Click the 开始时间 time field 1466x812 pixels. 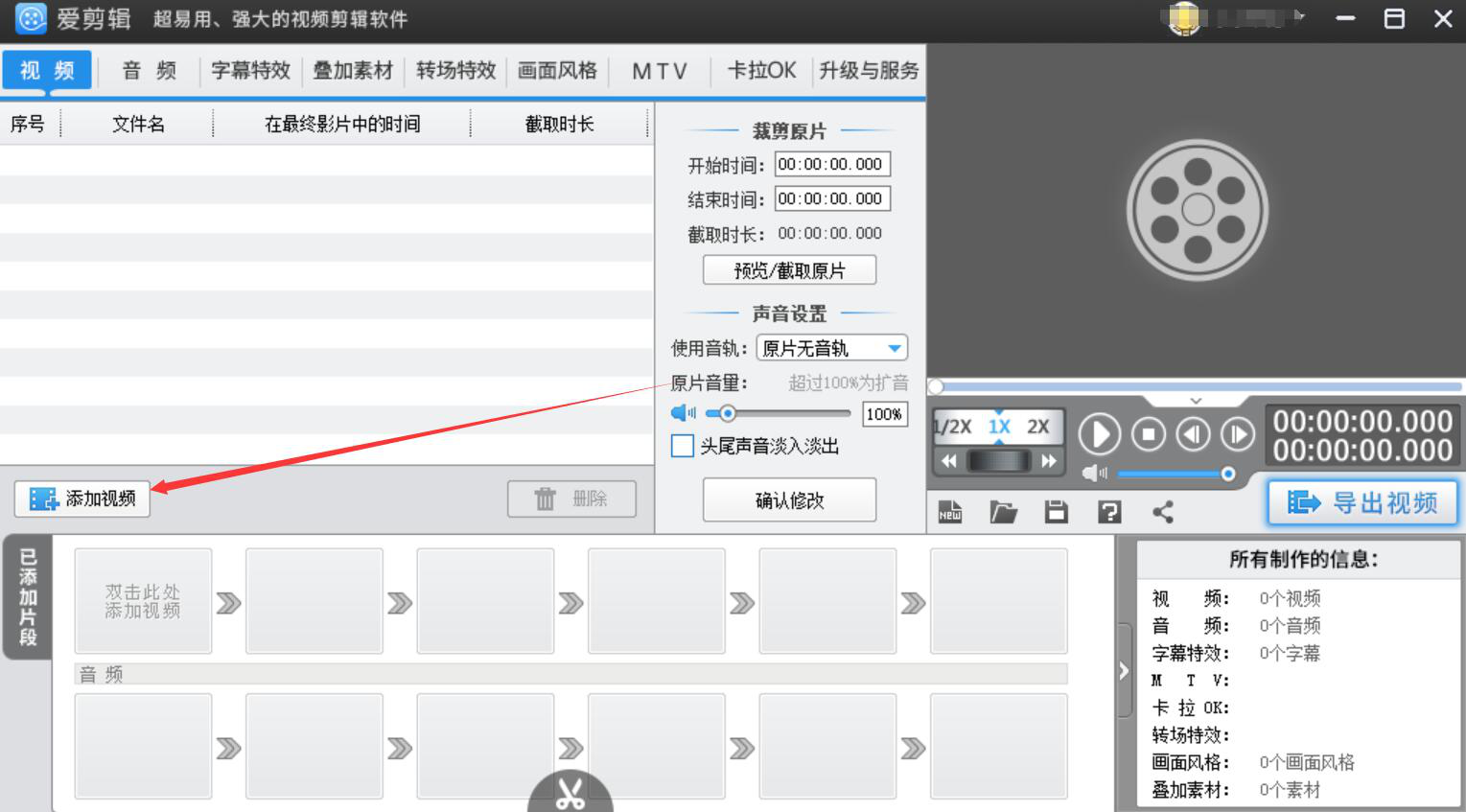coord(832,164)
